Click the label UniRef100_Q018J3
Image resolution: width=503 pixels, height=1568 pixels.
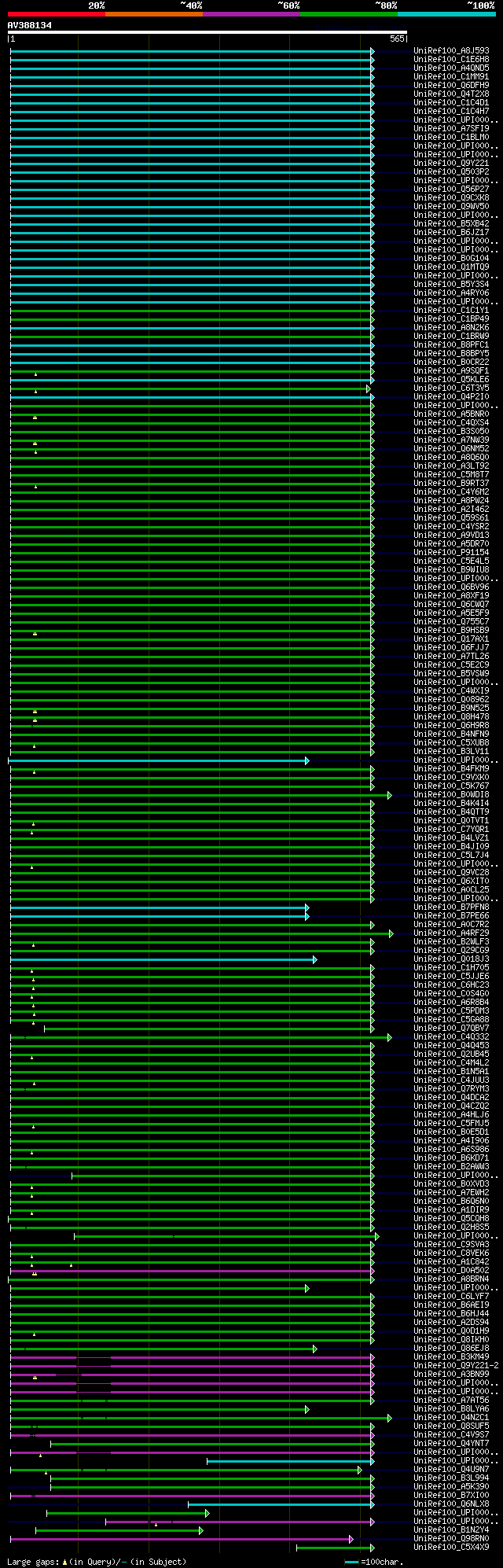pyautogui.click(x=451, y=959)
